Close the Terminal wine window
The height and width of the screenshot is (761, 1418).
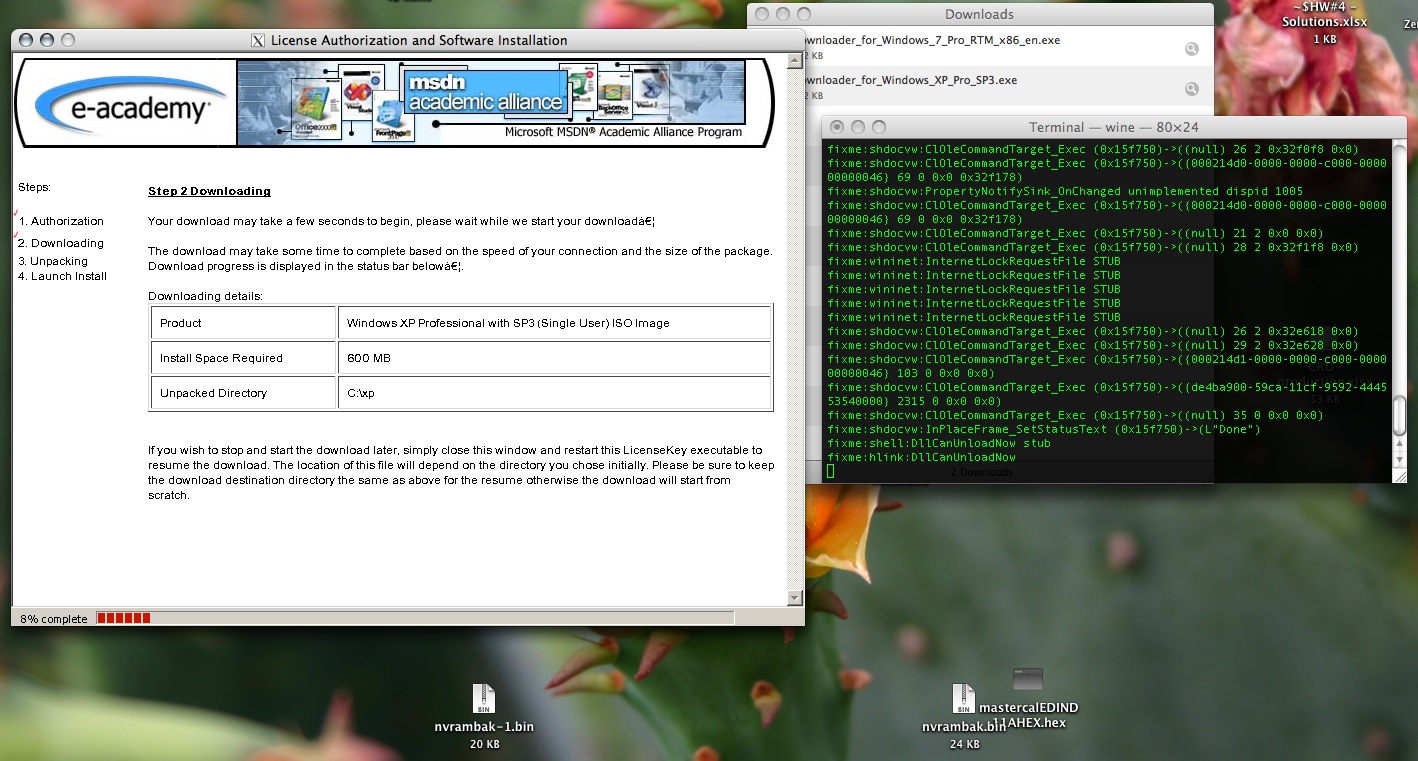tap(836, 127)
